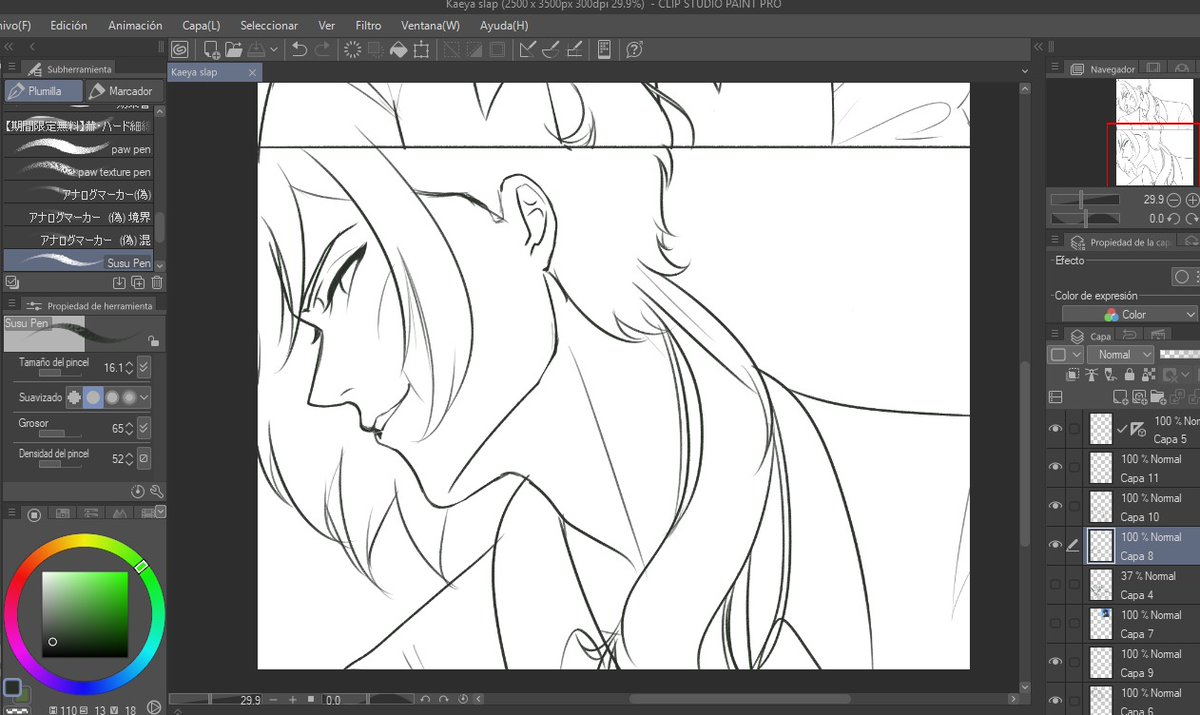Open the Edición menu

pyautogui.click(x=69, y=25)
